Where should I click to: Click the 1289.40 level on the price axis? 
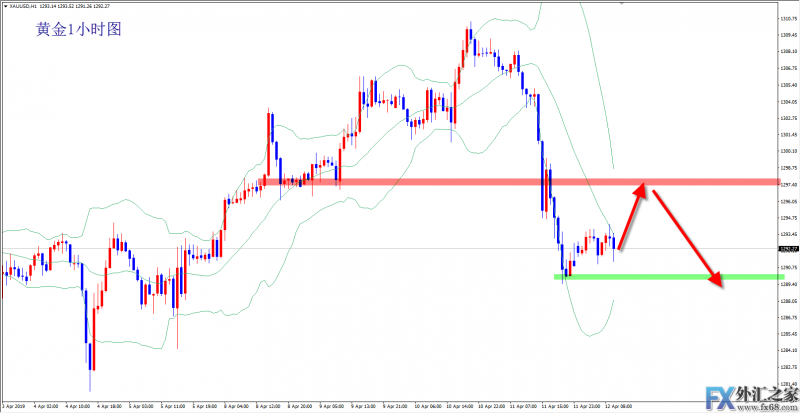pyautogui.click(x=787, y=283)
